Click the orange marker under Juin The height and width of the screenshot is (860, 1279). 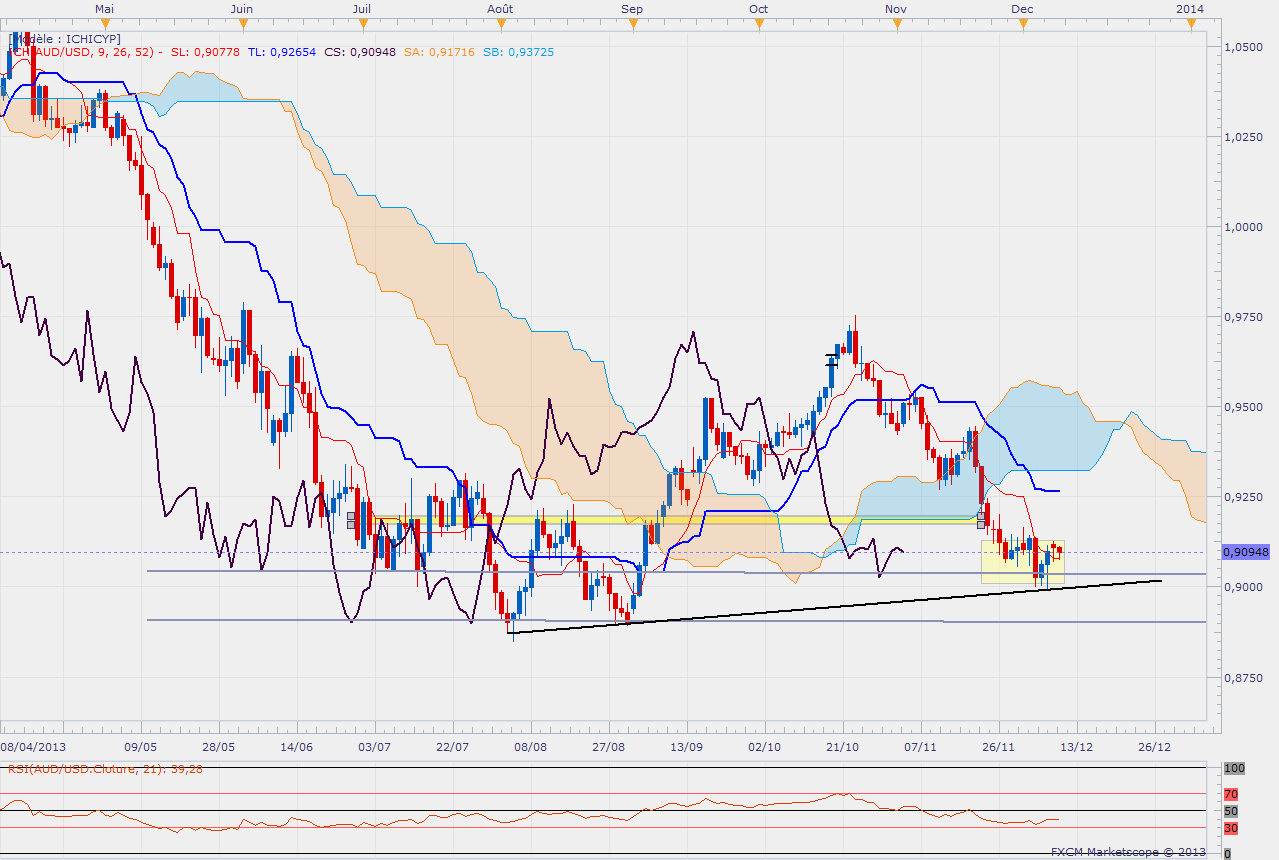(241, 21)
